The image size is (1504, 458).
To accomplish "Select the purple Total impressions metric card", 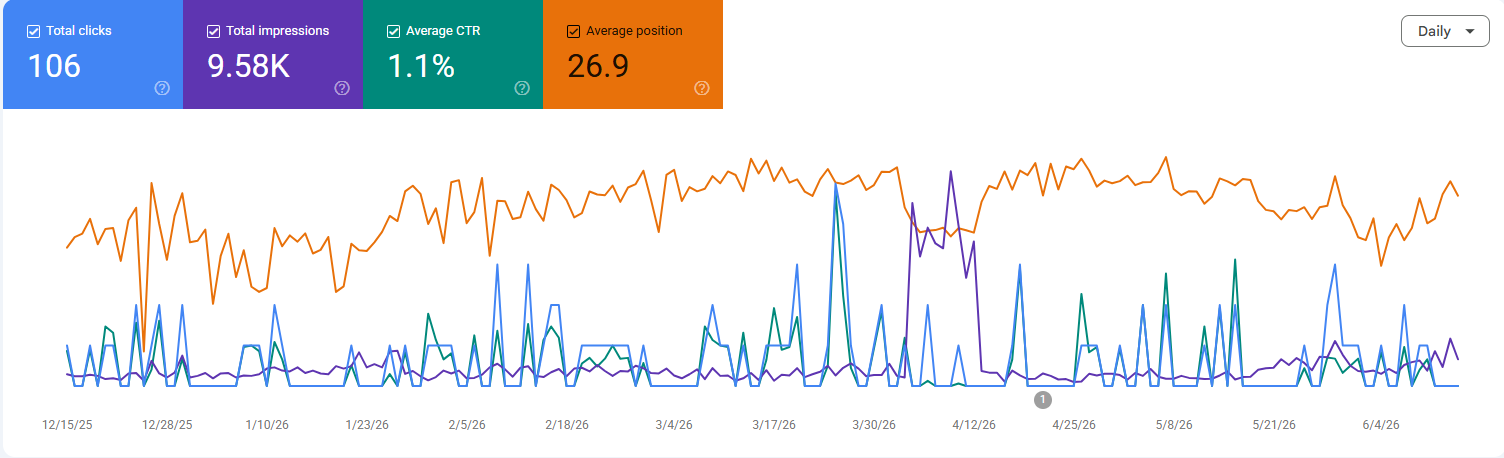I will [x=273, y=54].
